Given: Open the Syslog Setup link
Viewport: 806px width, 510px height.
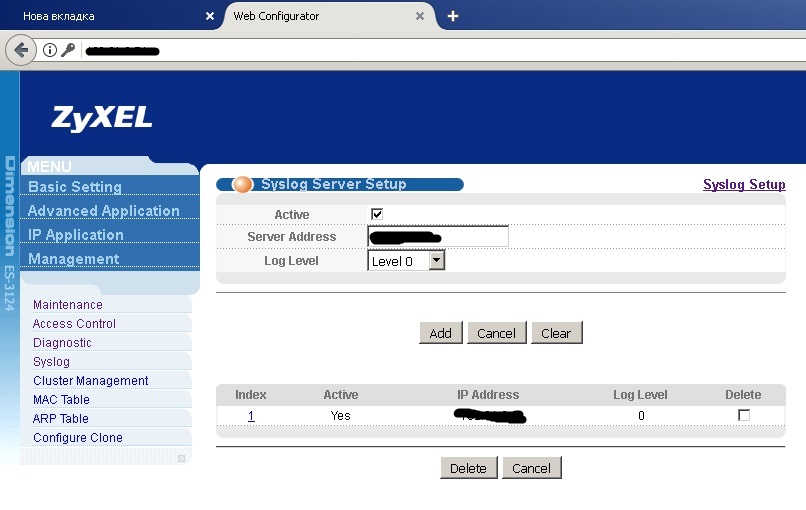Looking at the screenshot, I should (x=744, y=185).
